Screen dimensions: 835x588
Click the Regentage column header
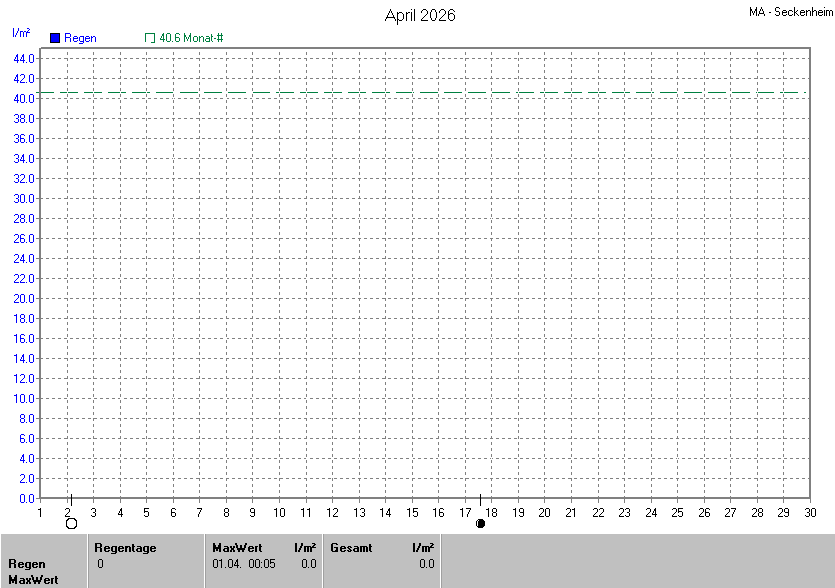pyautogui.click(x=125, y=548)
